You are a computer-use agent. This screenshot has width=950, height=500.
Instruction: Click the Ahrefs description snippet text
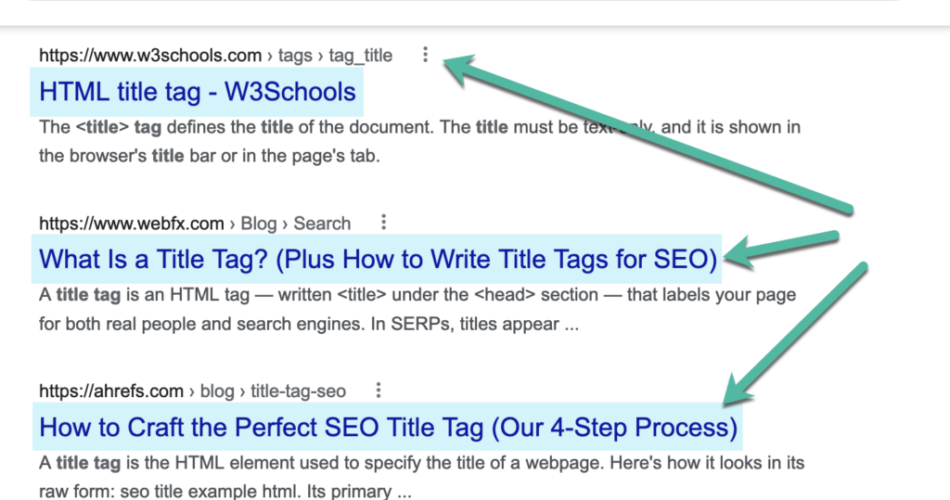[400, 477]
